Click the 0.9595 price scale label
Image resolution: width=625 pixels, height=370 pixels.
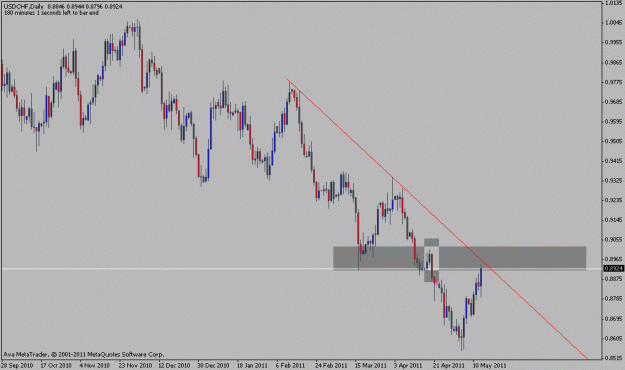(614, 121)
